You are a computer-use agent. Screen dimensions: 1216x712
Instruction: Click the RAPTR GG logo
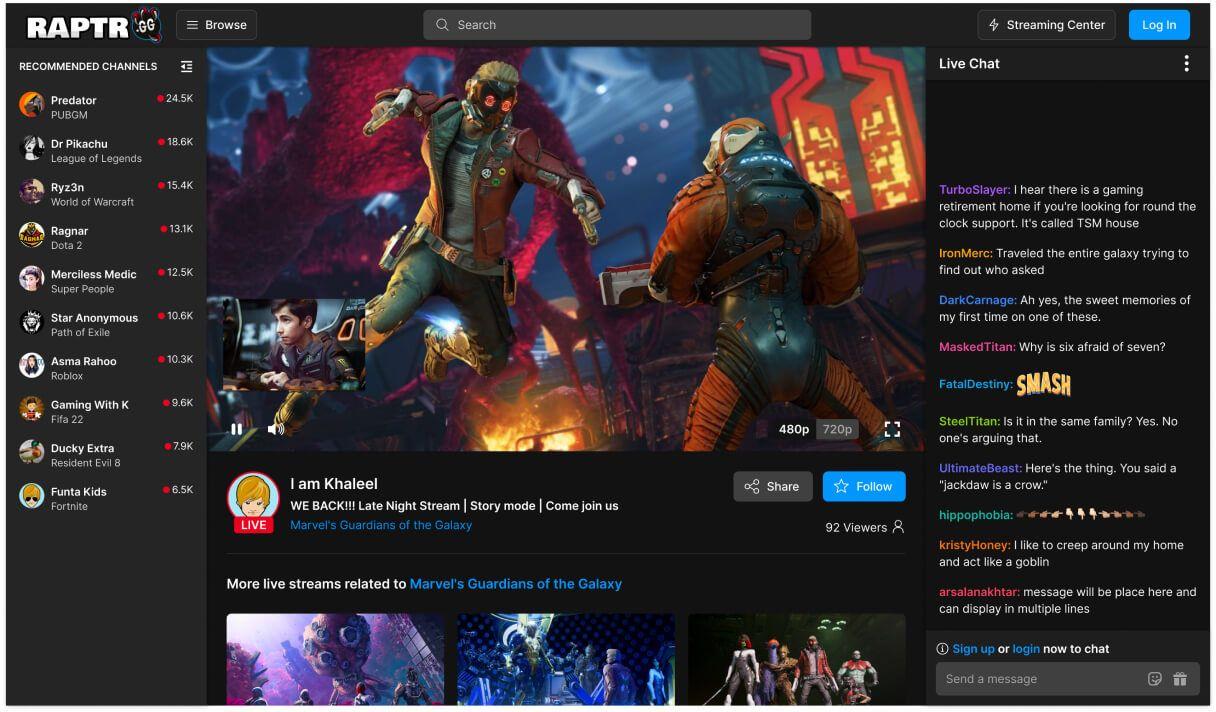[x=92, y=25]
